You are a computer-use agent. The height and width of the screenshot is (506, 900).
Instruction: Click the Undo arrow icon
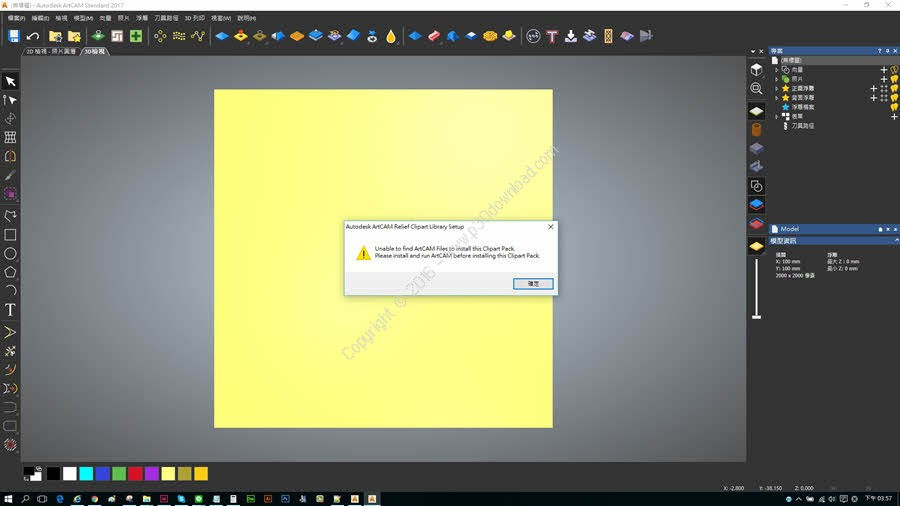pyautogui.click(x=33, y=36)
